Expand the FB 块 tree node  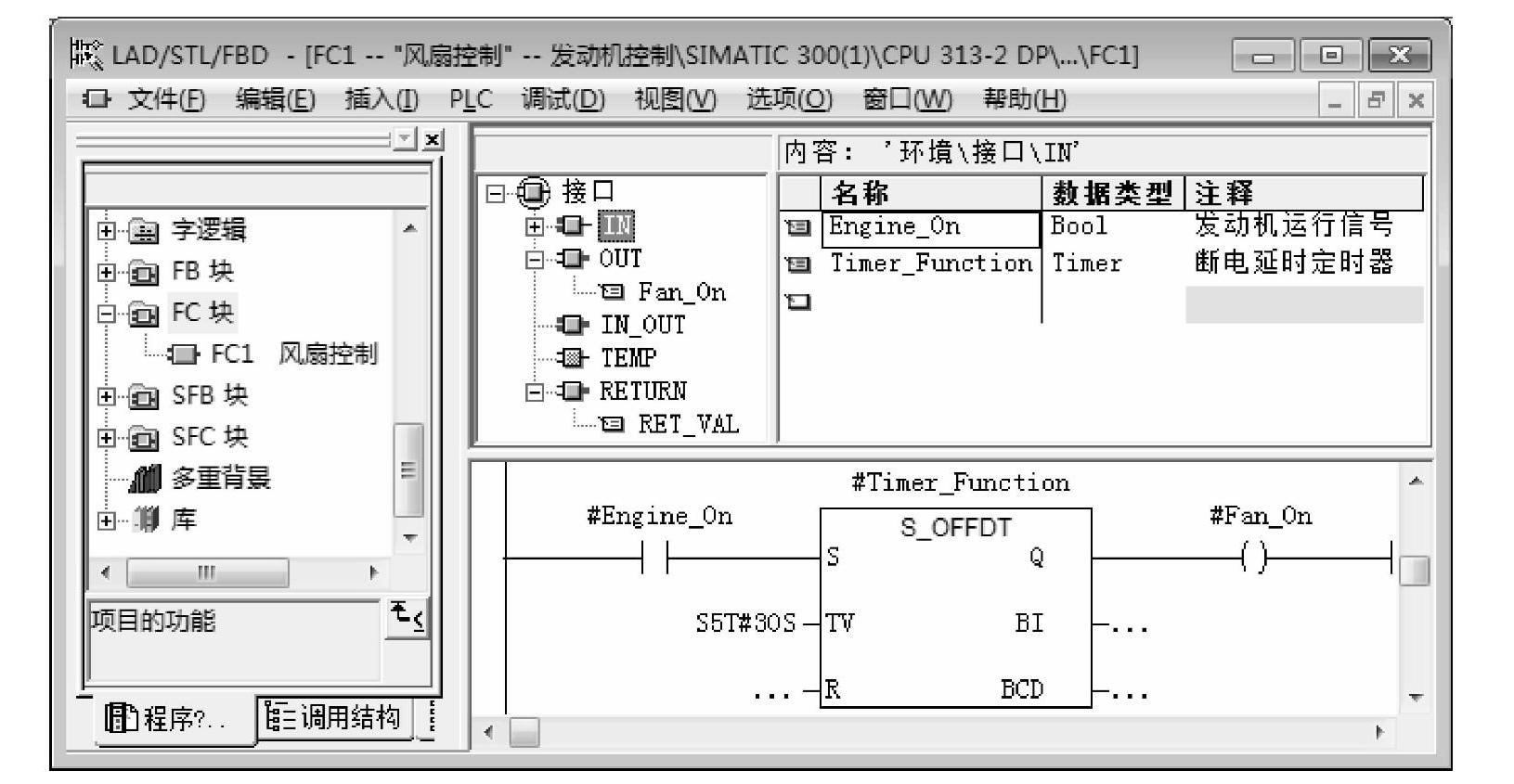108,272
